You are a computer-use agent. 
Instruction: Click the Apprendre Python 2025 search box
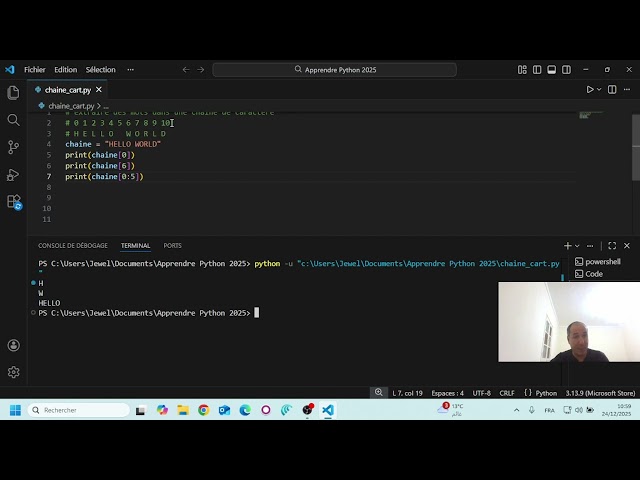(334, 70)
